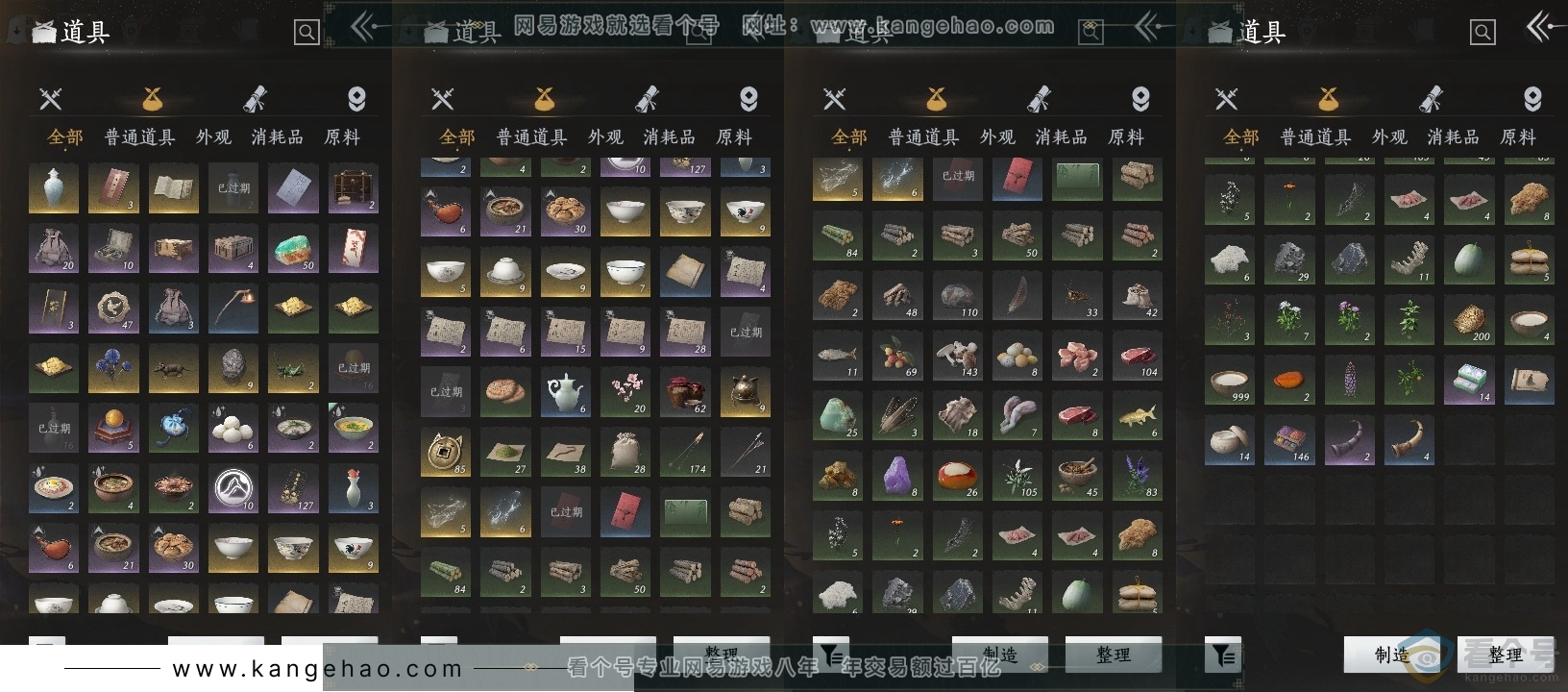The width and height of the screenshot is (1568, 692).
Task: Select the ivory horn with count 4
Action: pyautogui.click(x=1409, y=440)
